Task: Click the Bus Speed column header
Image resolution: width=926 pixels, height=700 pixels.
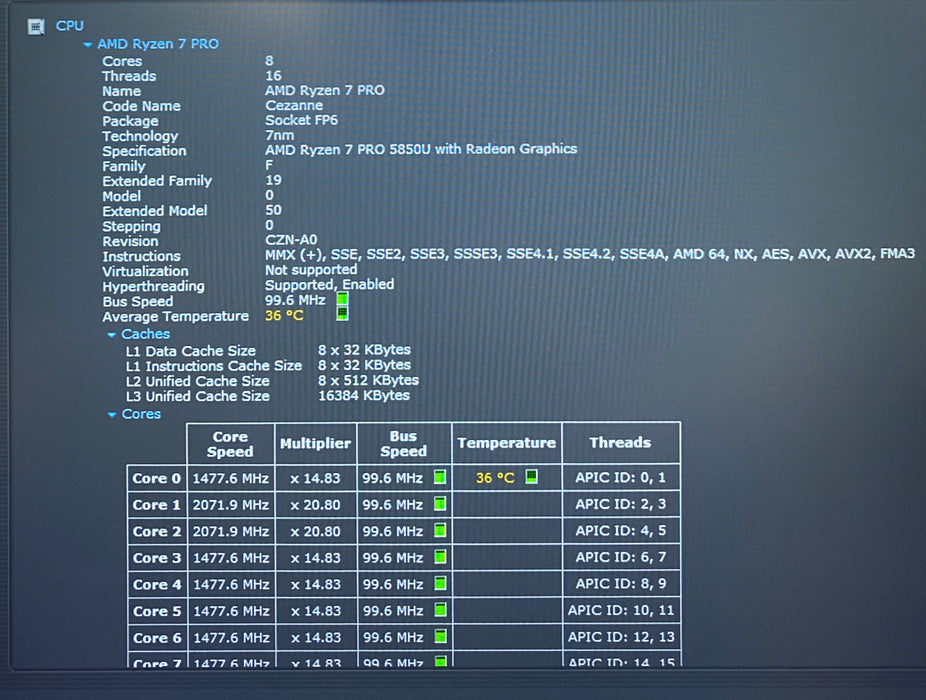Action: click(404, 444)
